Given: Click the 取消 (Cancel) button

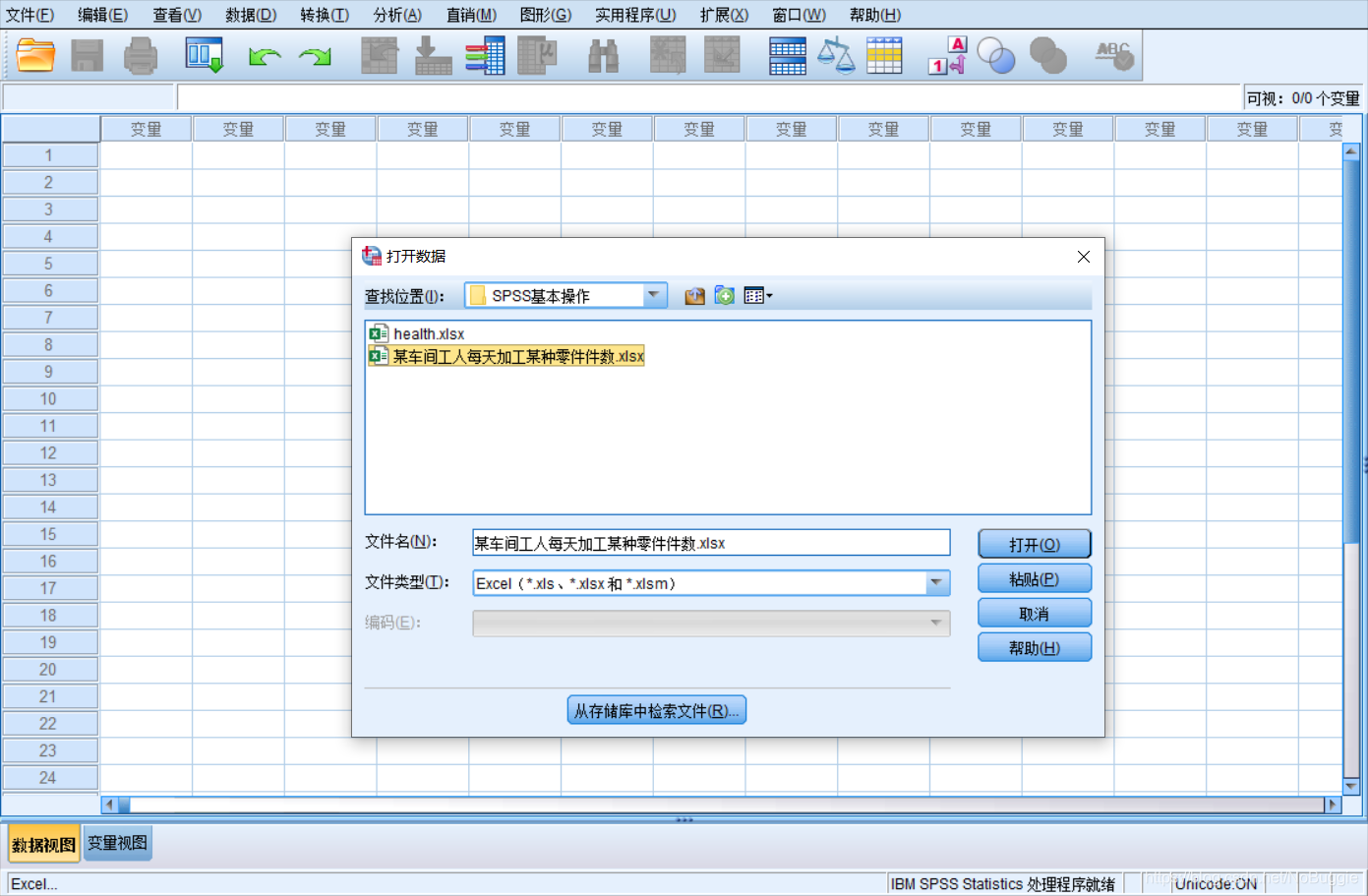Looking at the screenshot, I should 1035,614.
